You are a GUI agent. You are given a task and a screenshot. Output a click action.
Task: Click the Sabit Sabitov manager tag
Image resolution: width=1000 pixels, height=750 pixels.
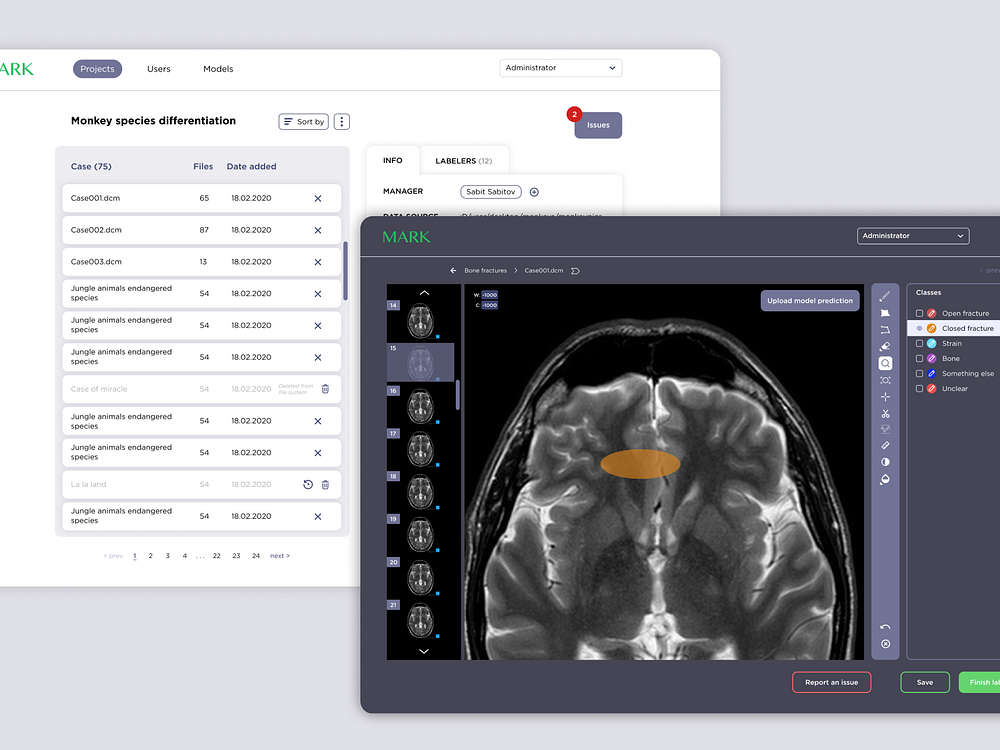click(x=490, y=192)
